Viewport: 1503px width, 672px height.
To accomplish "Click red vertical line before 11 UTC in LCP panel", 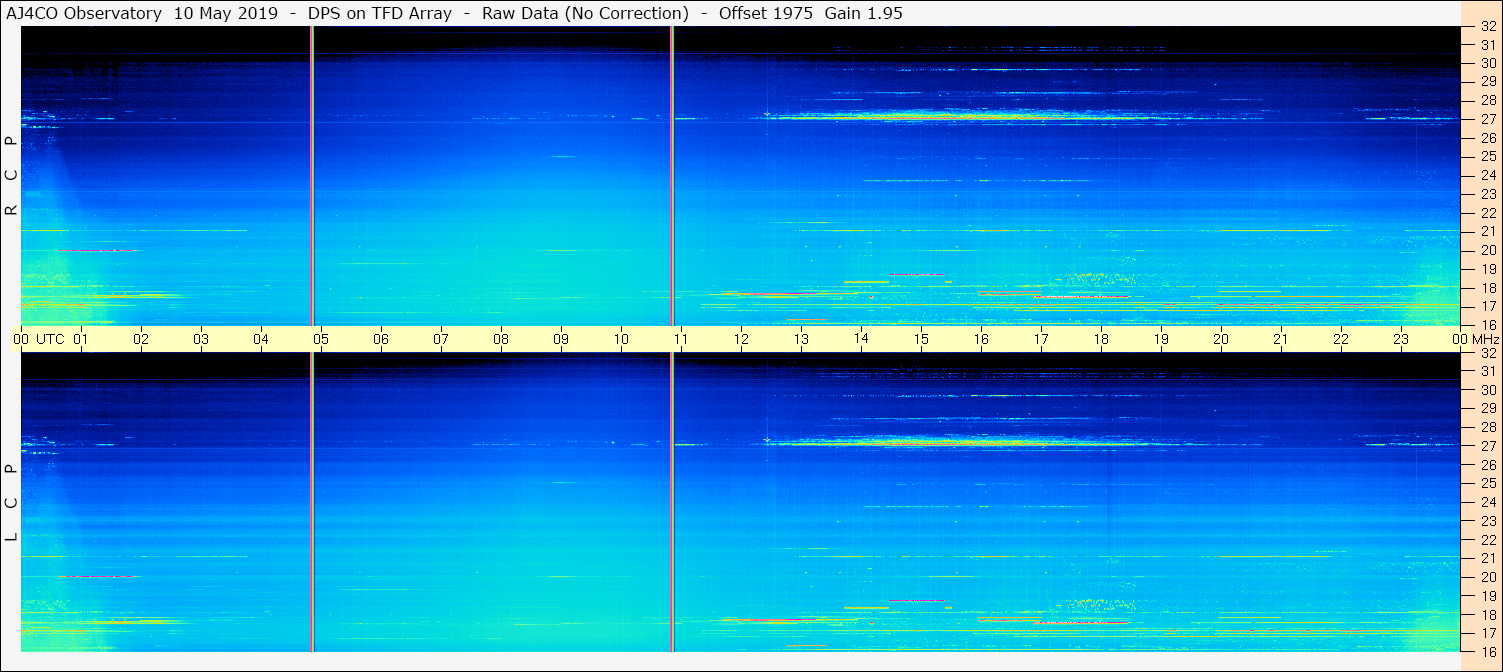I will (x=672, y=502).
